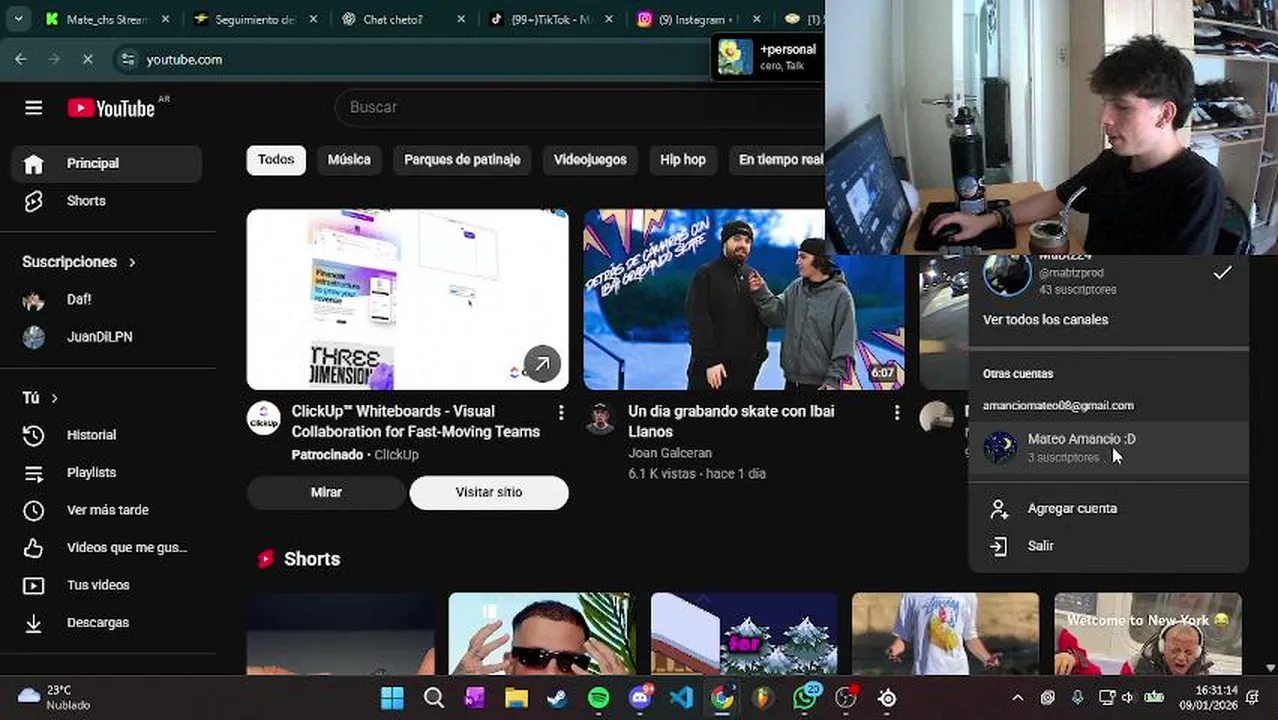This screenshot has width=1278, height=720.
Task: Click Ver todos los canales
Action: [x=1045, y=320]
